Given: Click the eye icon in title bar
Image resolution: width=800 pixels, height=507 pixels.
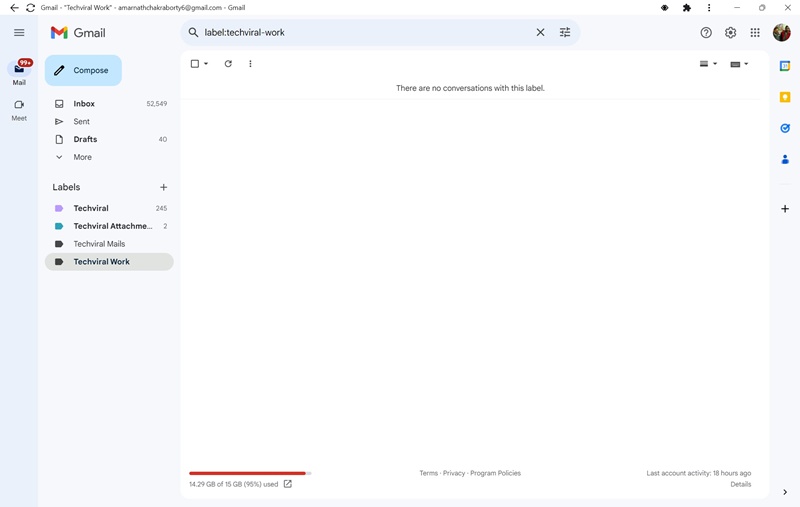Looking at the screenshot, I should (664, 8).
